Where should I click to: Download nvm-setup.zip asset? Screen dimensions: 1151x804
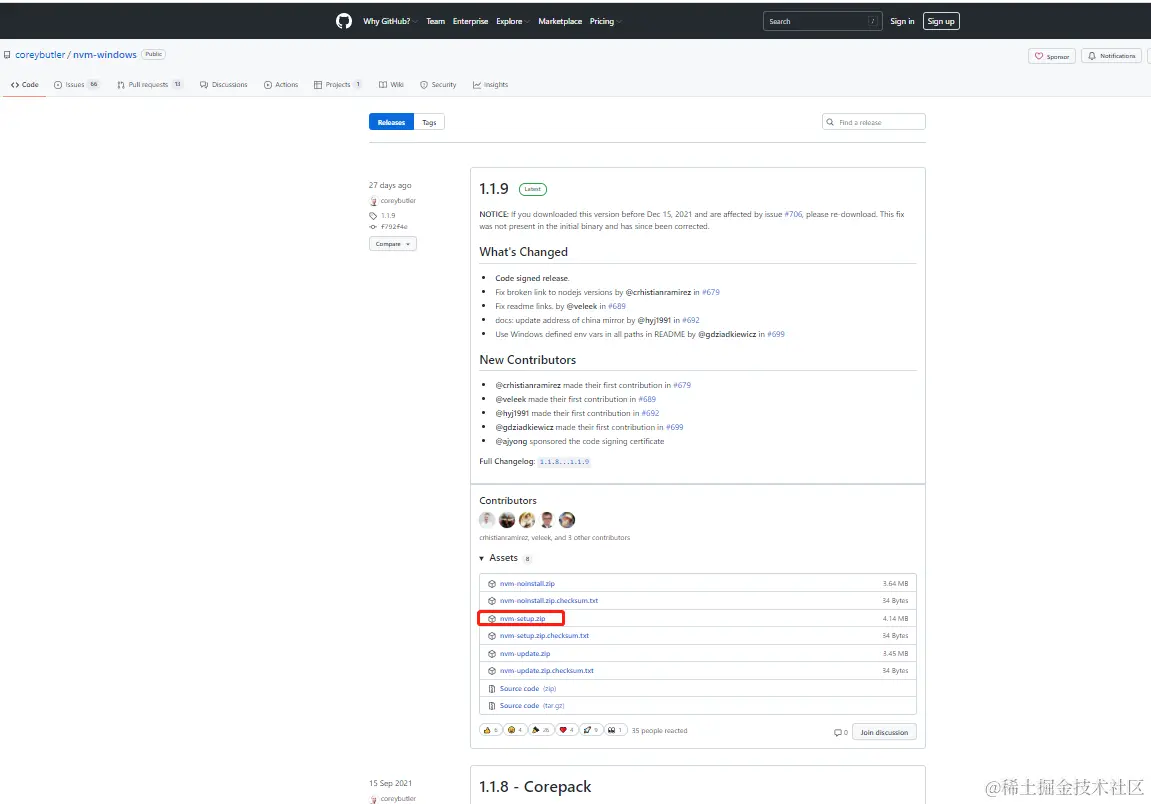pyautogui.click(x=523, y=618)
